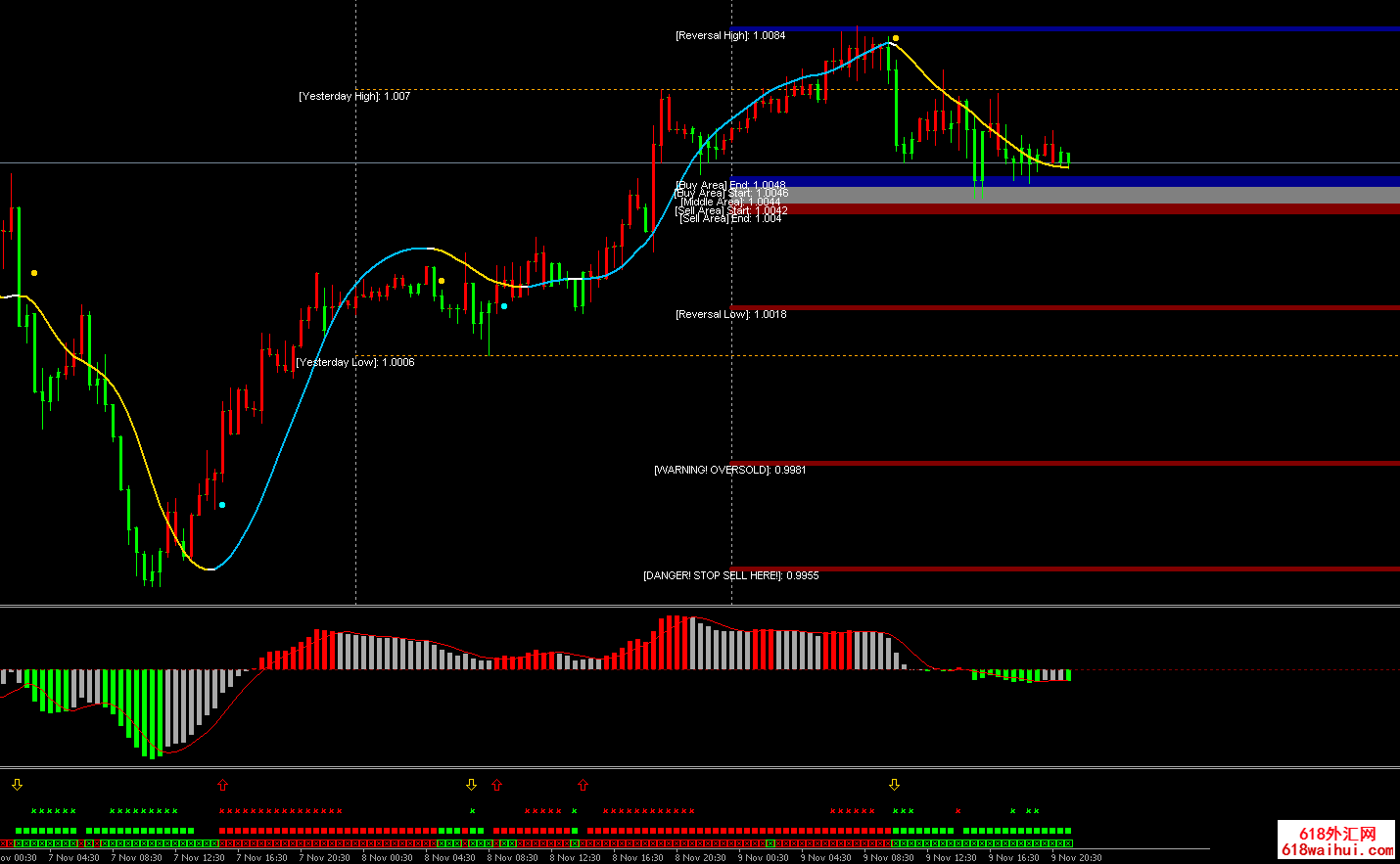The height and width of the screenshot is (864, 1400).
Task: Select the Reversal High 1.0084 label
Action: click(730, 35)
